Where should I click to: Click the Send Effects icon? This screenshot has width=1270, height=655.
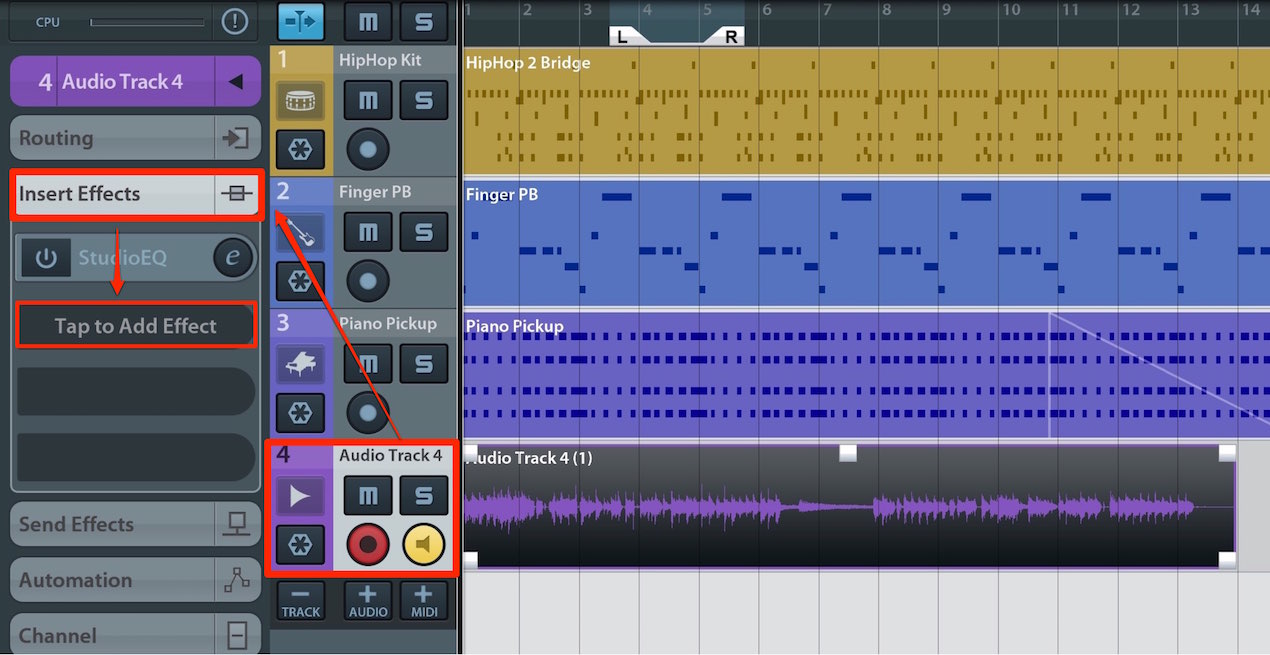[236, 524]
